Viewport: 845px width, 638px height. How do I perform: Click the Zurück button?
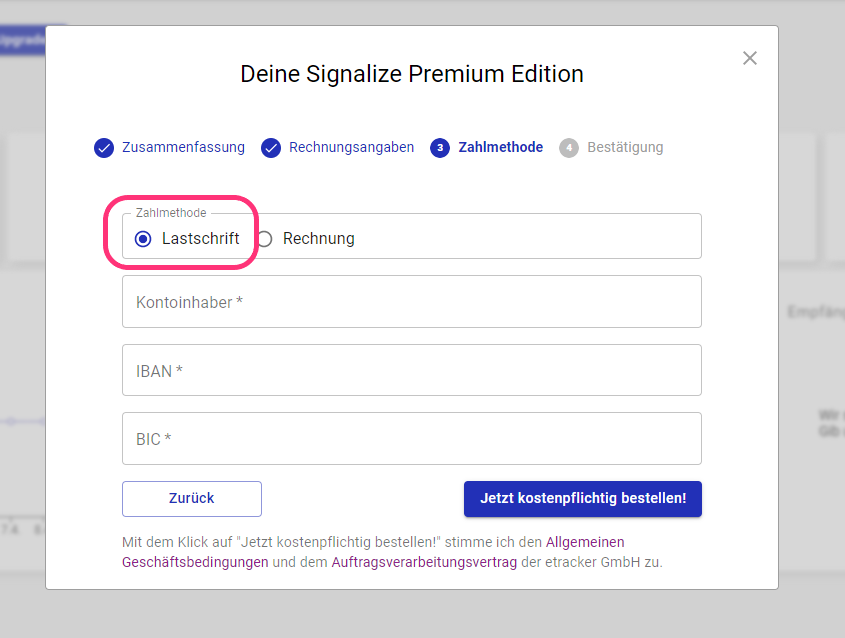coord(192,498)
